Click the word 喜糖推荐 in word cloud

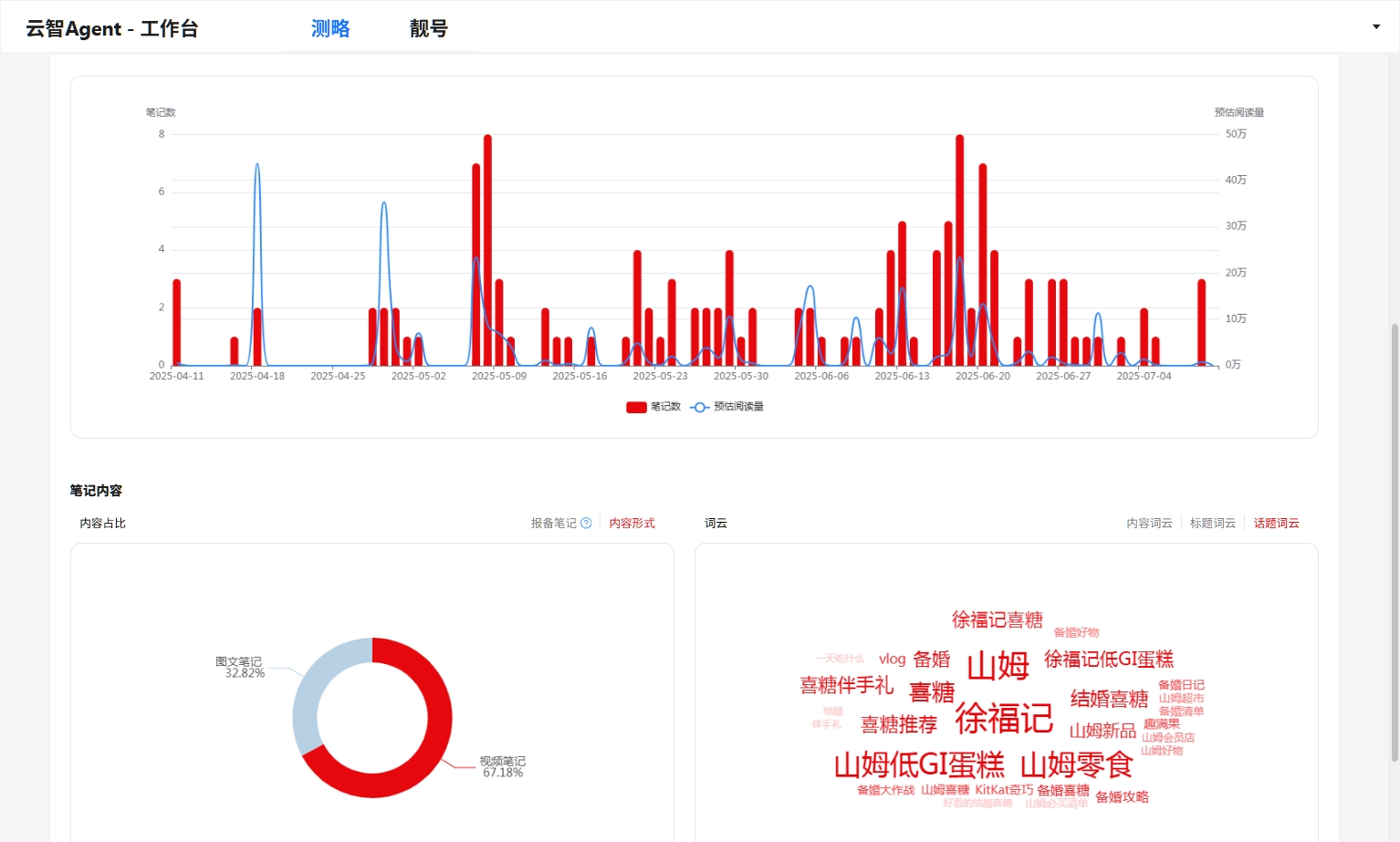899,724
